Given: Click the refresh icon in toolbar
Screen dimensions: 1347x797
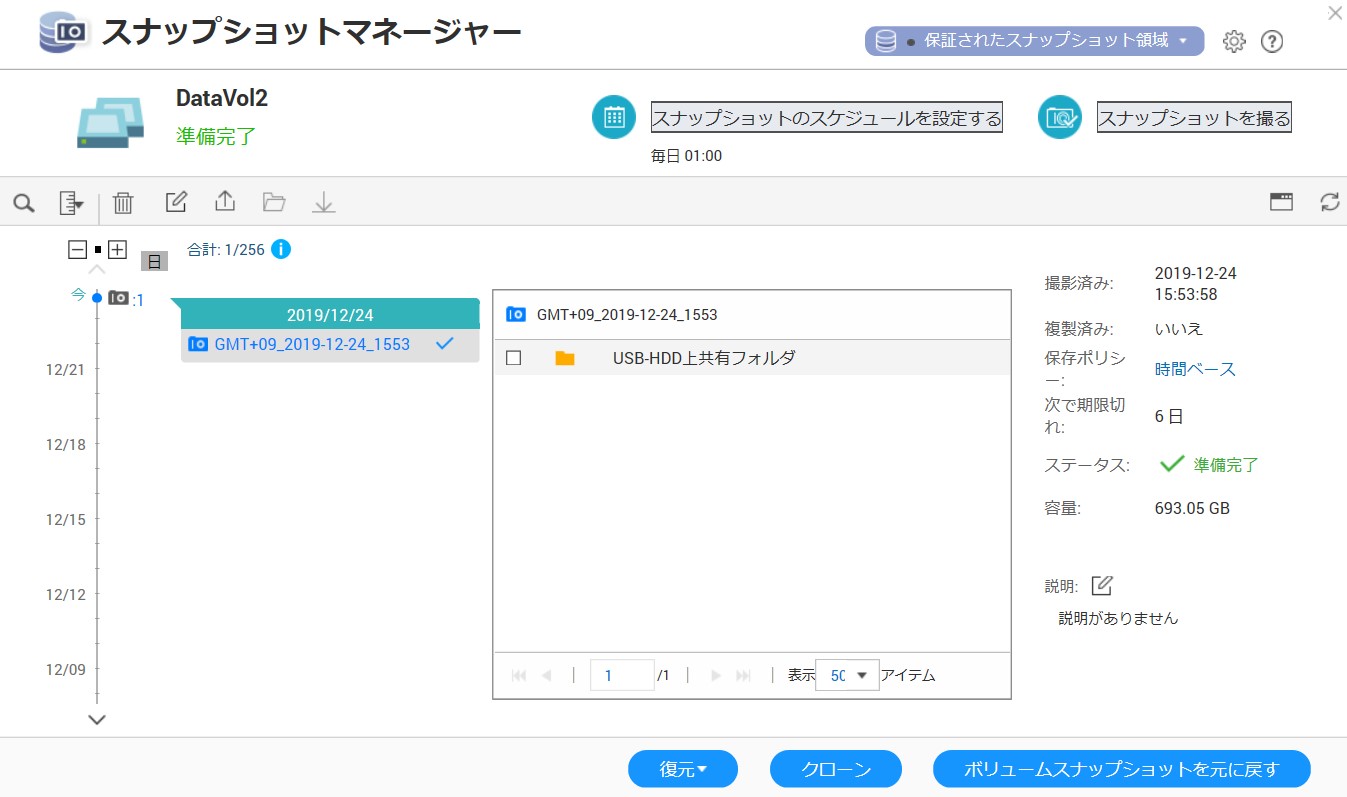Looking at the screenshot, I should (x=1329, y=202).
